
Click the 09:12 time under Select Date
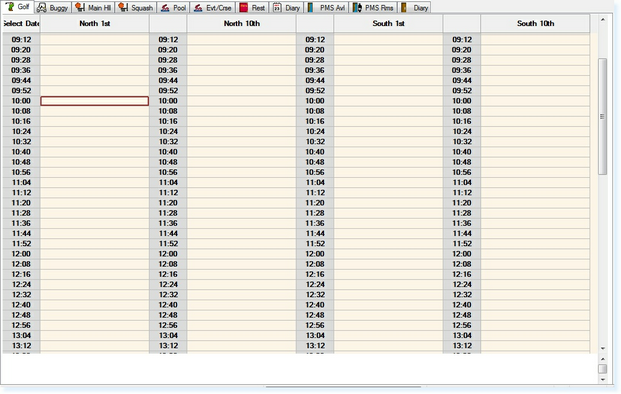pyautogui.click(x=21, y=40)
